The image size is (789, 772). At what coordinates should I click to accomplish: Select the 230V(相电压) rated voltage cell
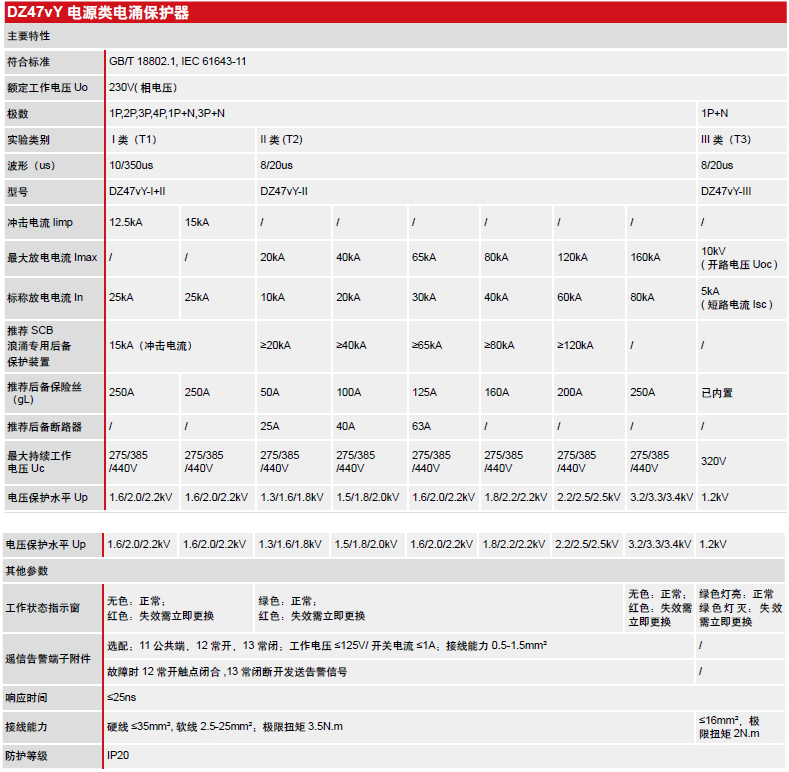pyautogui.click(x=143, y=88)
